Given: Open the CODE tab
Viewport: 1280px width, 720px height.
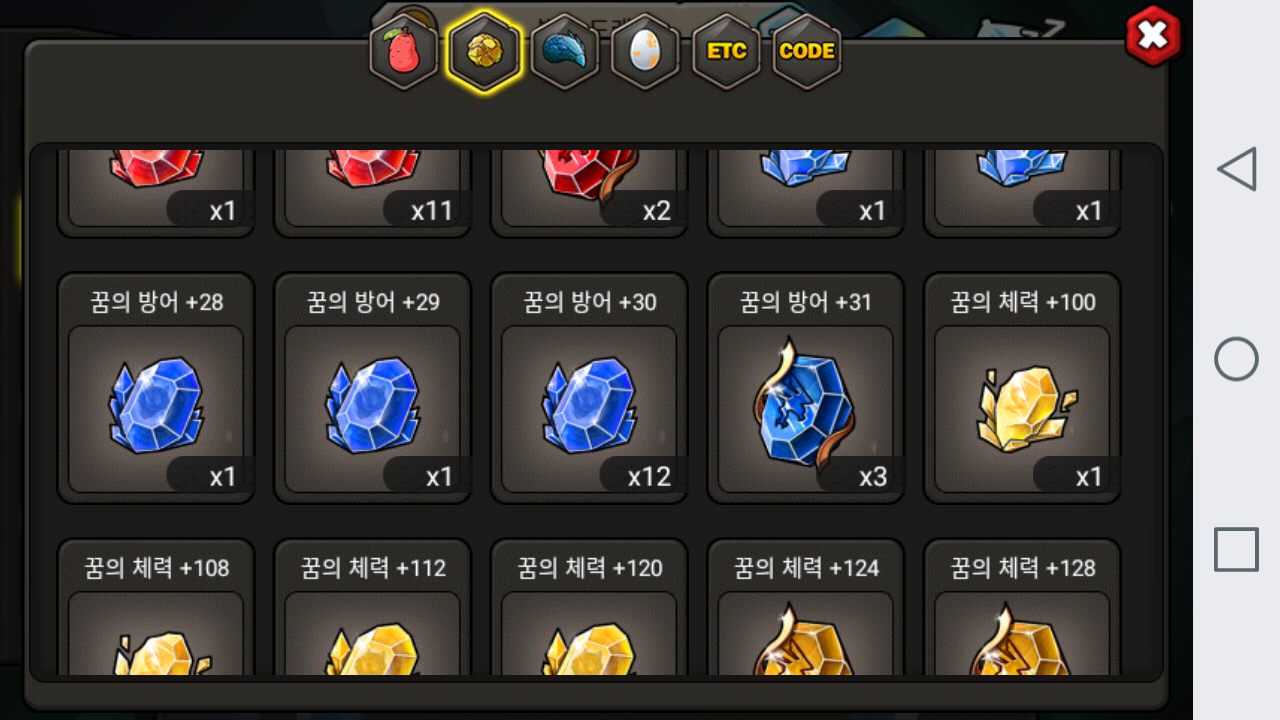Looking at the screenshot, I should pyautogui.click(x=807, y=51).
